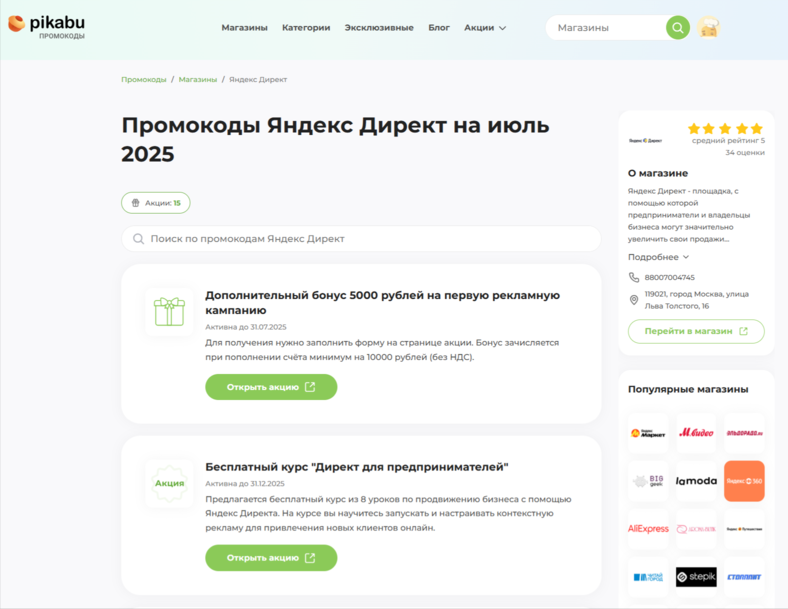The width and height of the screenshot is (788, 609).
Task: Open the Стоплит store logo
Action: coord(744,577)
